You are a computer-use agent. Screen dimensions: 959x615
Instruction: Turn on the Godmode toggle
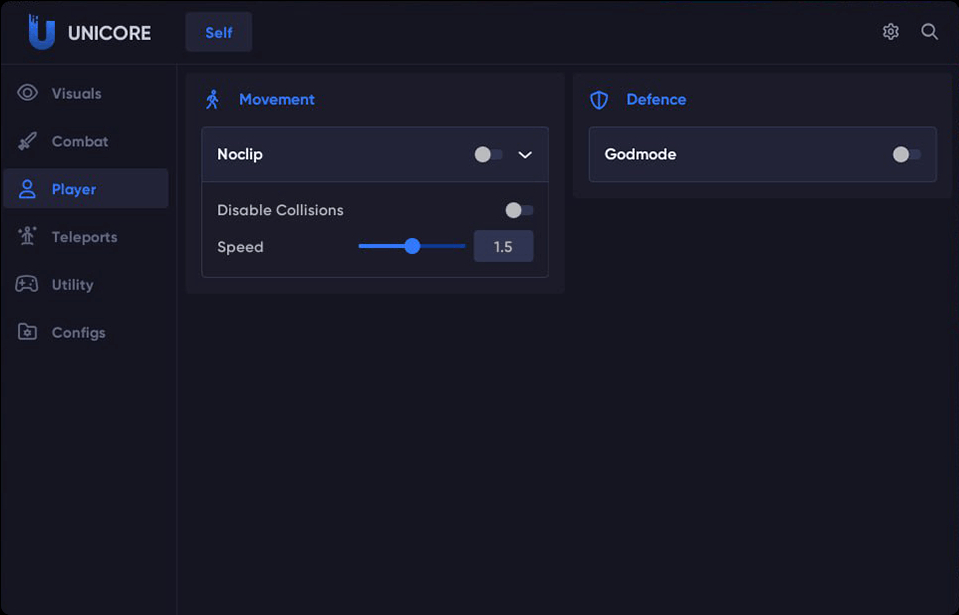(906, 154)
